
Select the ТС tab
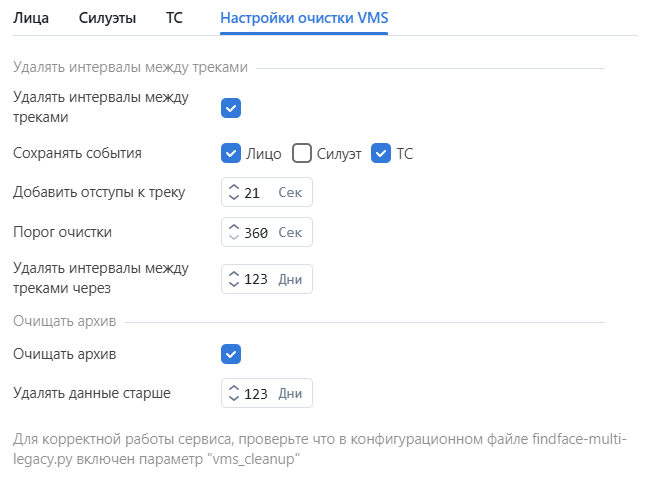pos(174,17)
